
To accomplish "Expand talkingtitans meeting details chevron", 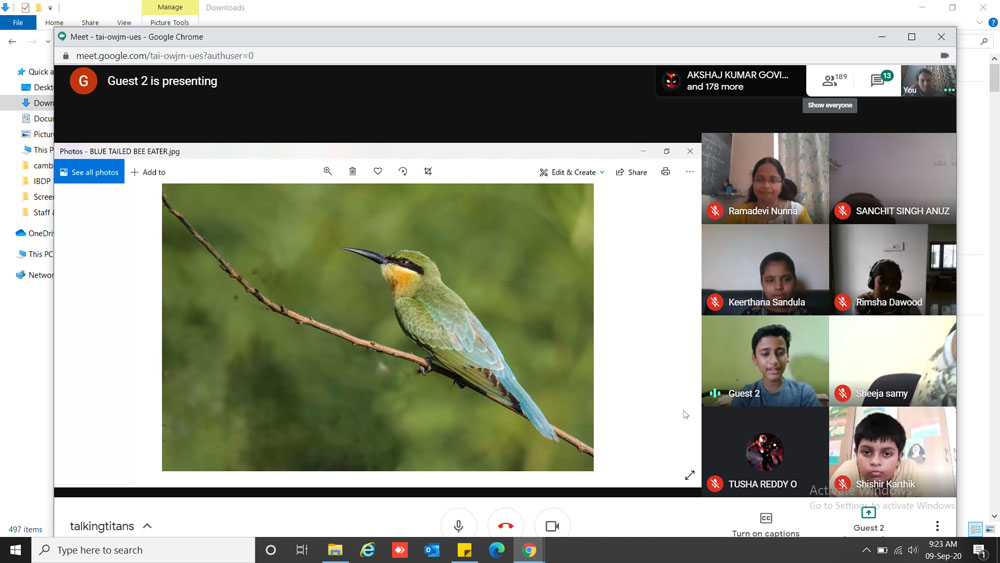I will pos(147,526).
